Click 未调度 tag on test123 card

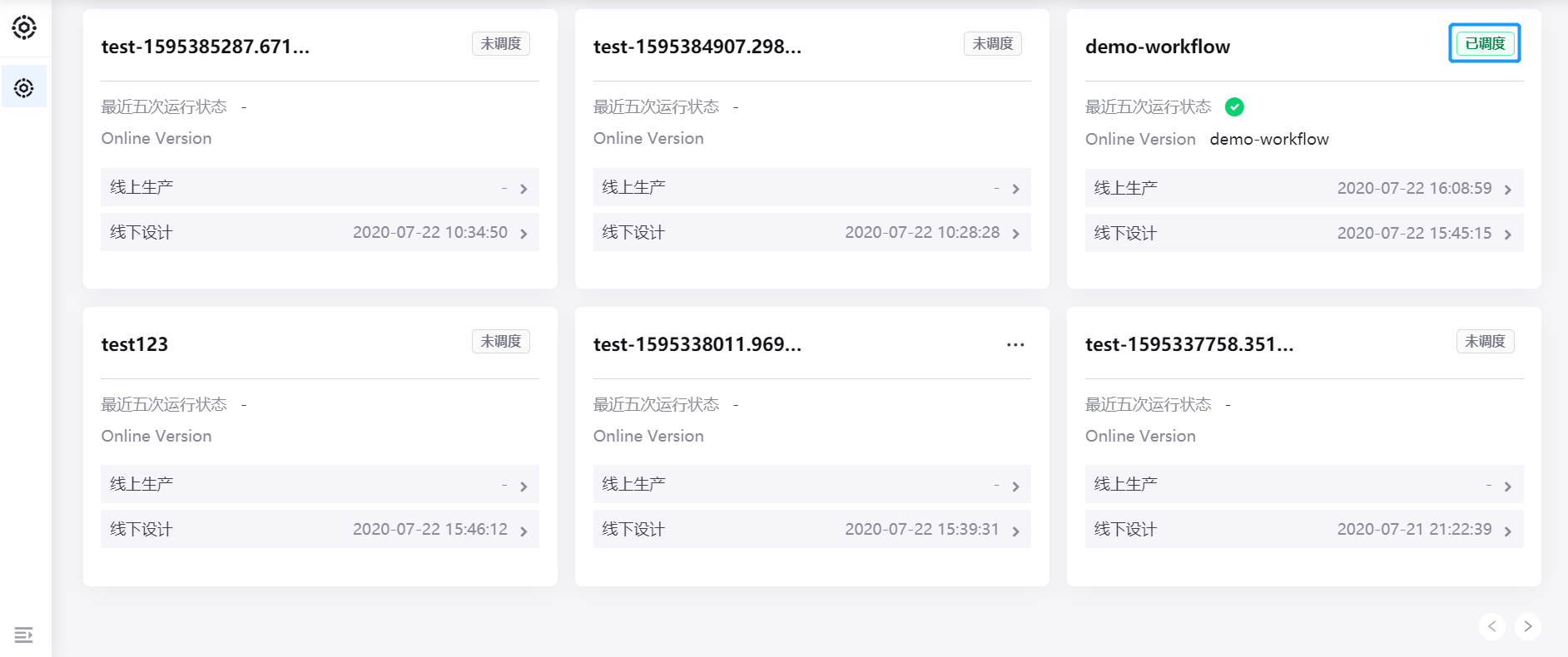pyautogui.click(x=501, y=341)
